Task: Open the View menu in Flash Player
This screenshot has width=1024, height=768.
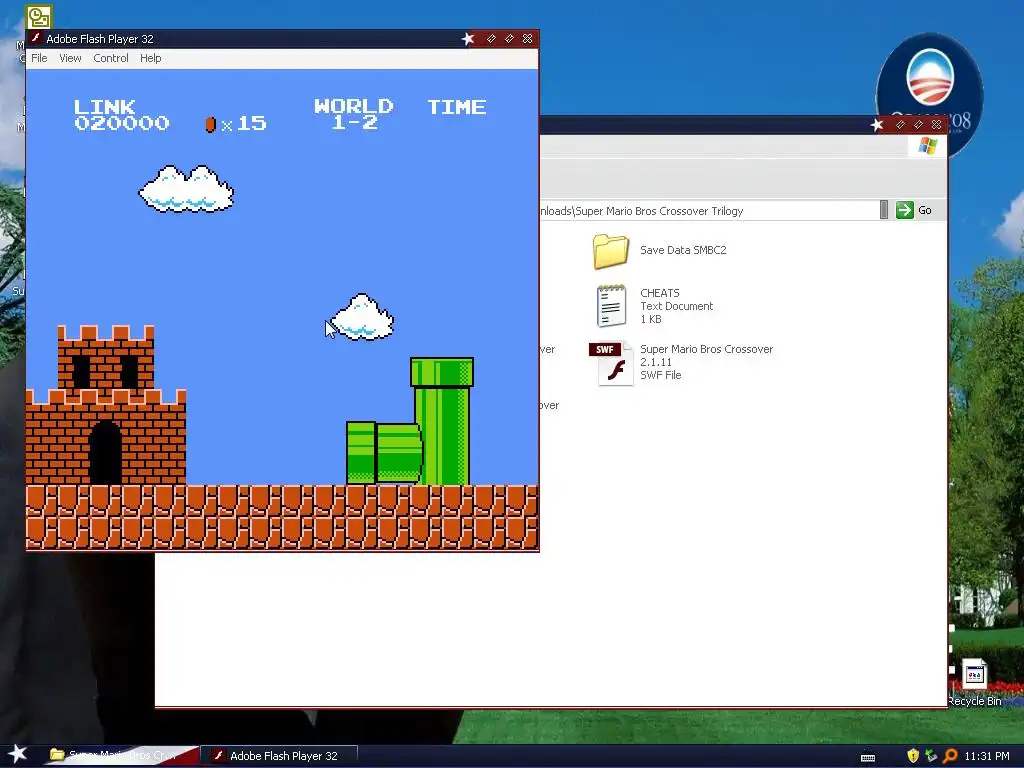Action: (70, 58)
